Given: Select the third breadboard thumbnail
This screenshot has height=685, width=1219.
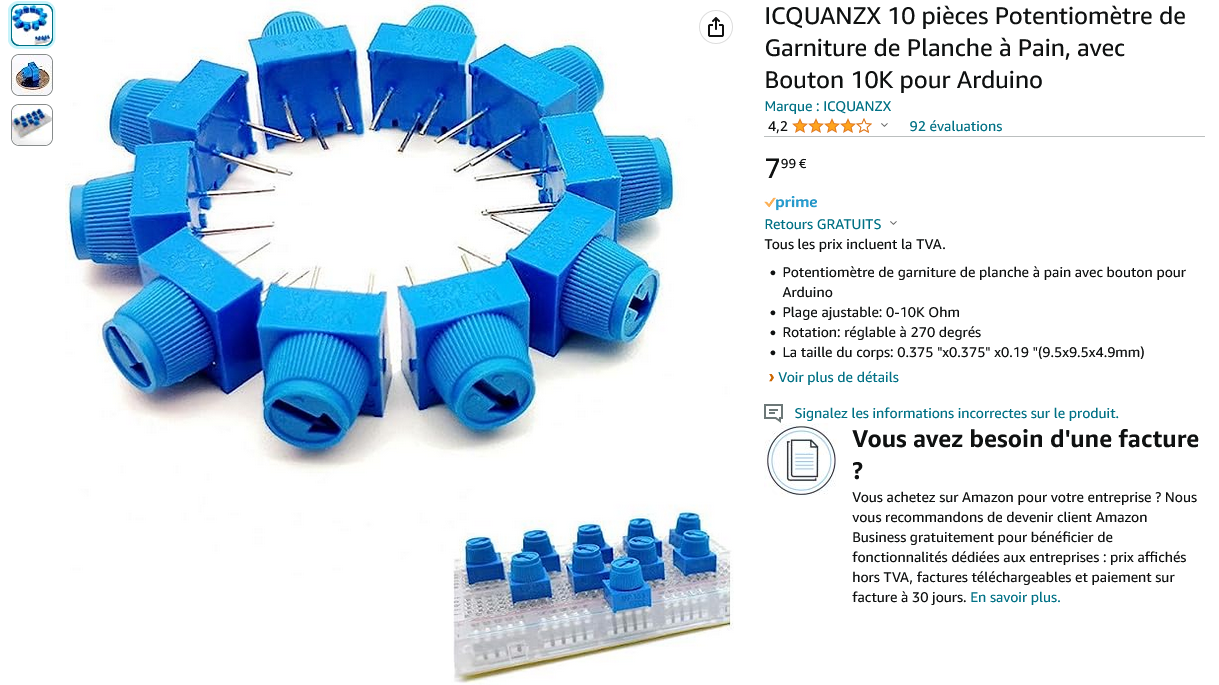Looking at the screenshot, I should tap(32, 125).
